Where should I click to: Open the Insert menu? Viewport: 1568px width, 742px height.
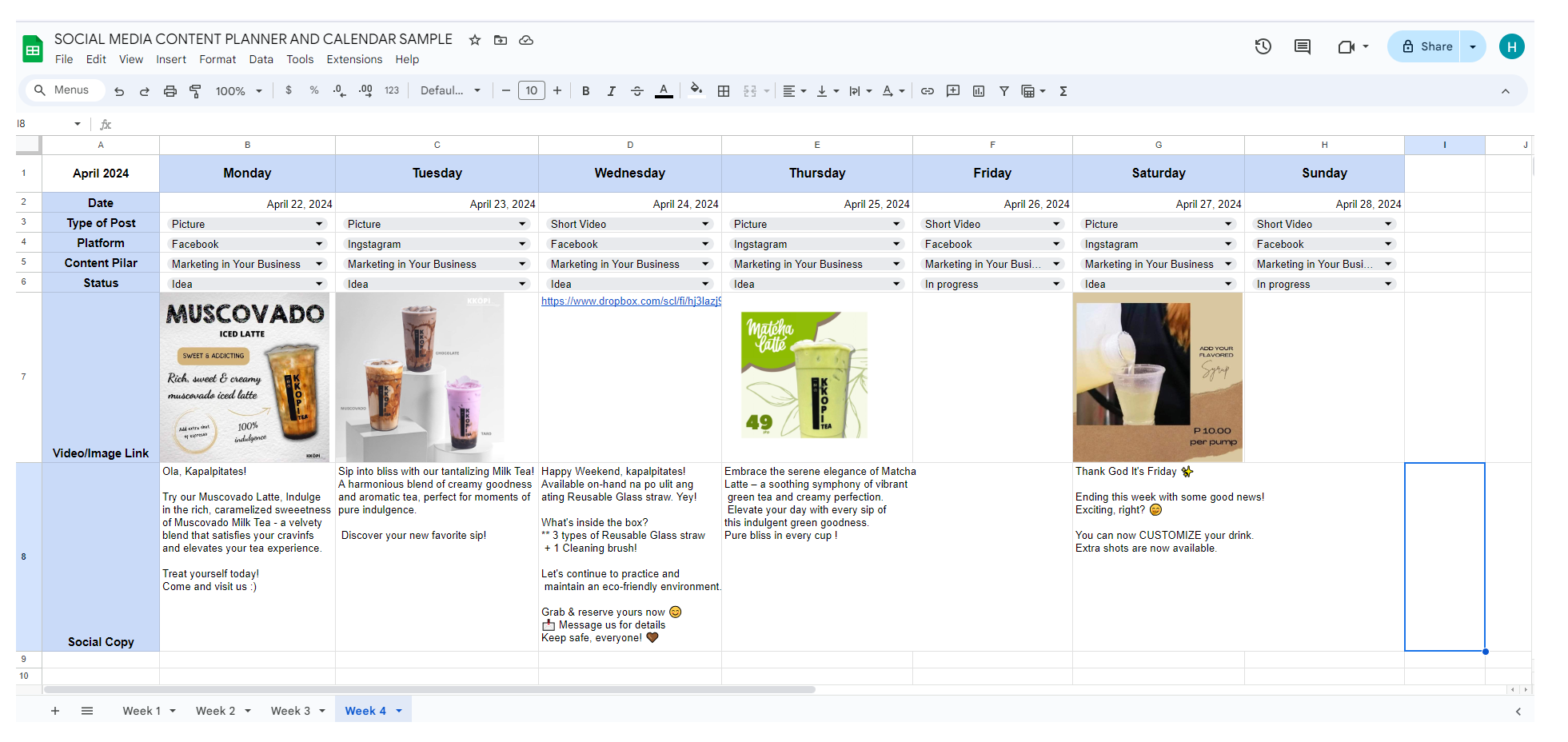pyautogui.click(x=171, y=59)
